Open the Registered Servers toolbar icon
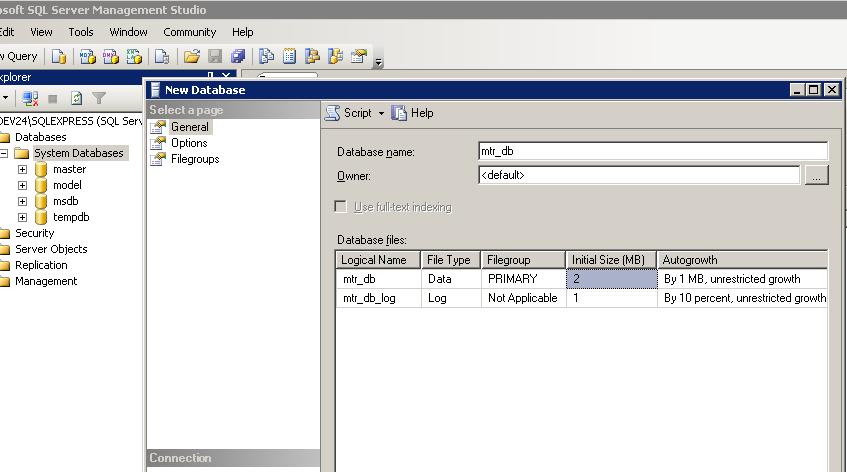This screenshot has height=472, width=847. [266, 56]
